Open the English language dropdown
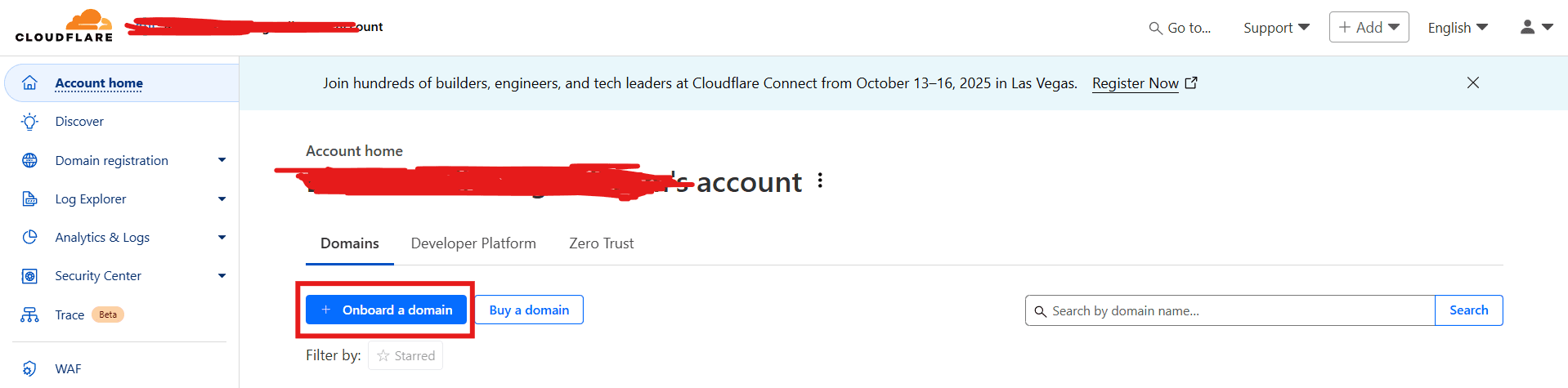 pyautogui.click(x=1457, y=28)
